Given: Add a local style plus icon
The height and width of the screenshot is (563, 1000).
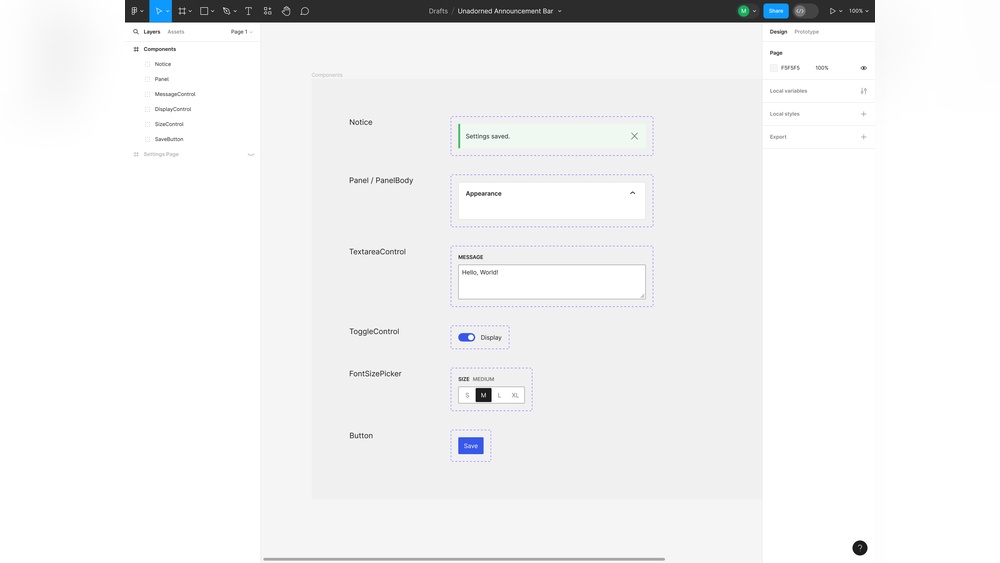Looking at the screenshot, I should 864,113.
